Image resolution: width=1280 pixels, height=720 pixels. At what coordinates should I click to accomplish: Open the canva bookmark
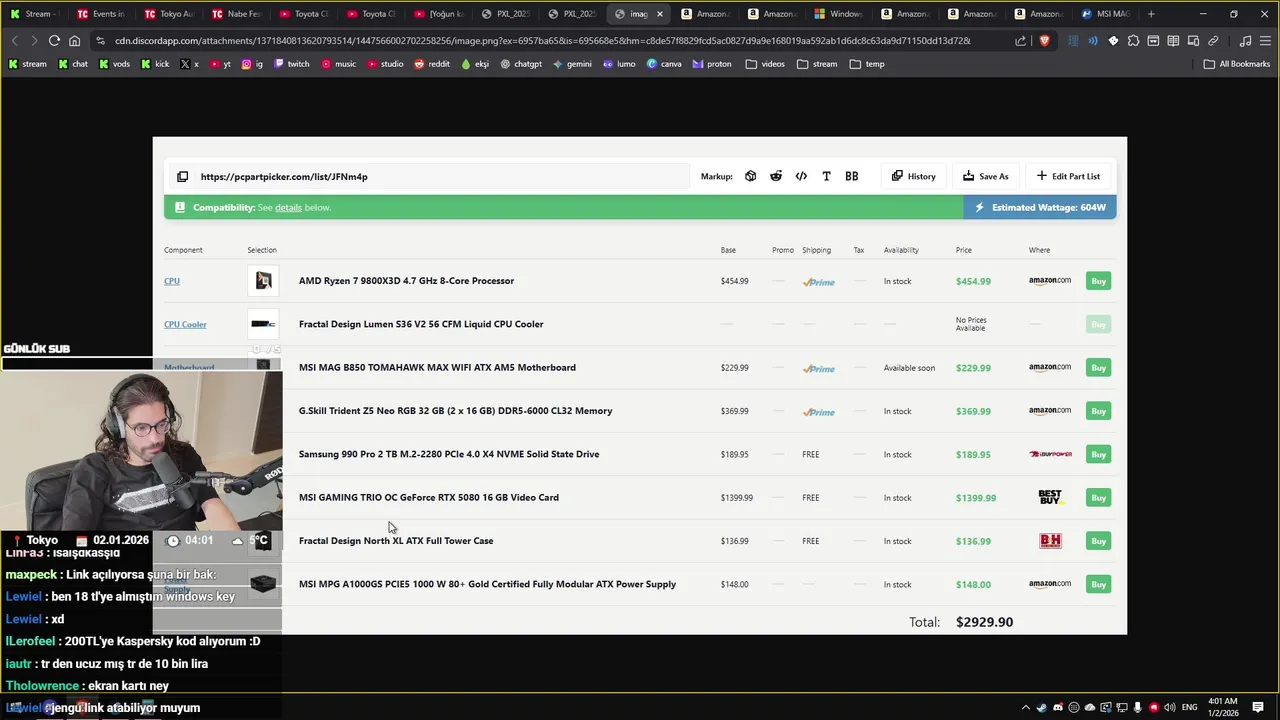tap(664, 64)
